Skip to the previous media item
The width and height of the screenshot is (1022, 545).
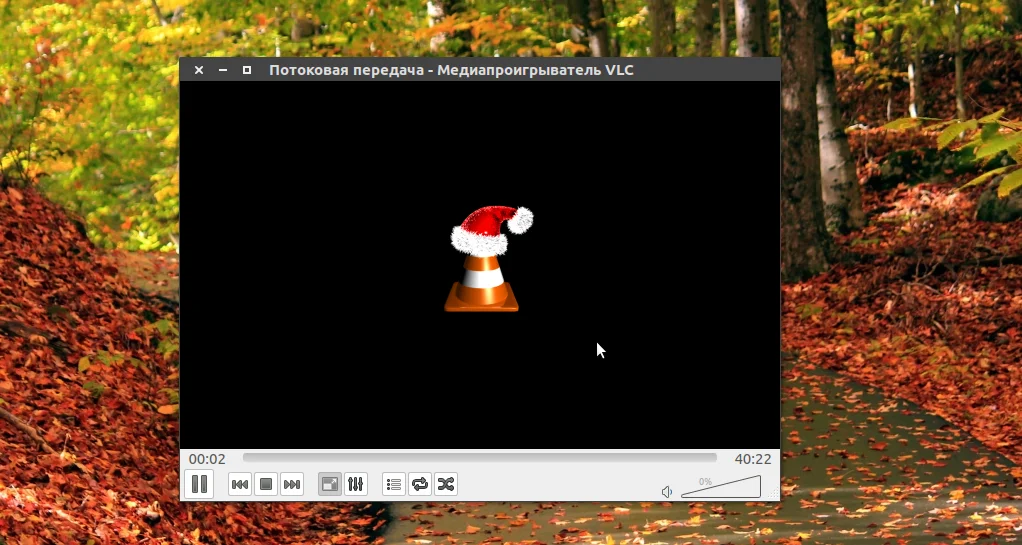pyautogui.click(x=240, y=484)
